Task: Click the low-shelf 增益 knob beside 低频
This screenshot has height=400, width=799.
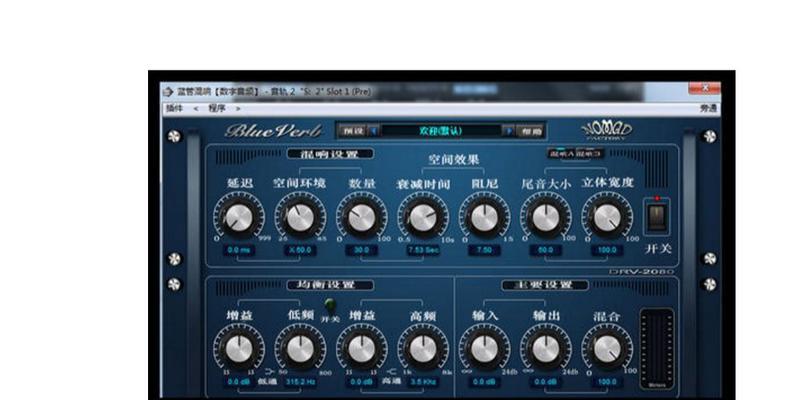Action: [x=239, y=350]
